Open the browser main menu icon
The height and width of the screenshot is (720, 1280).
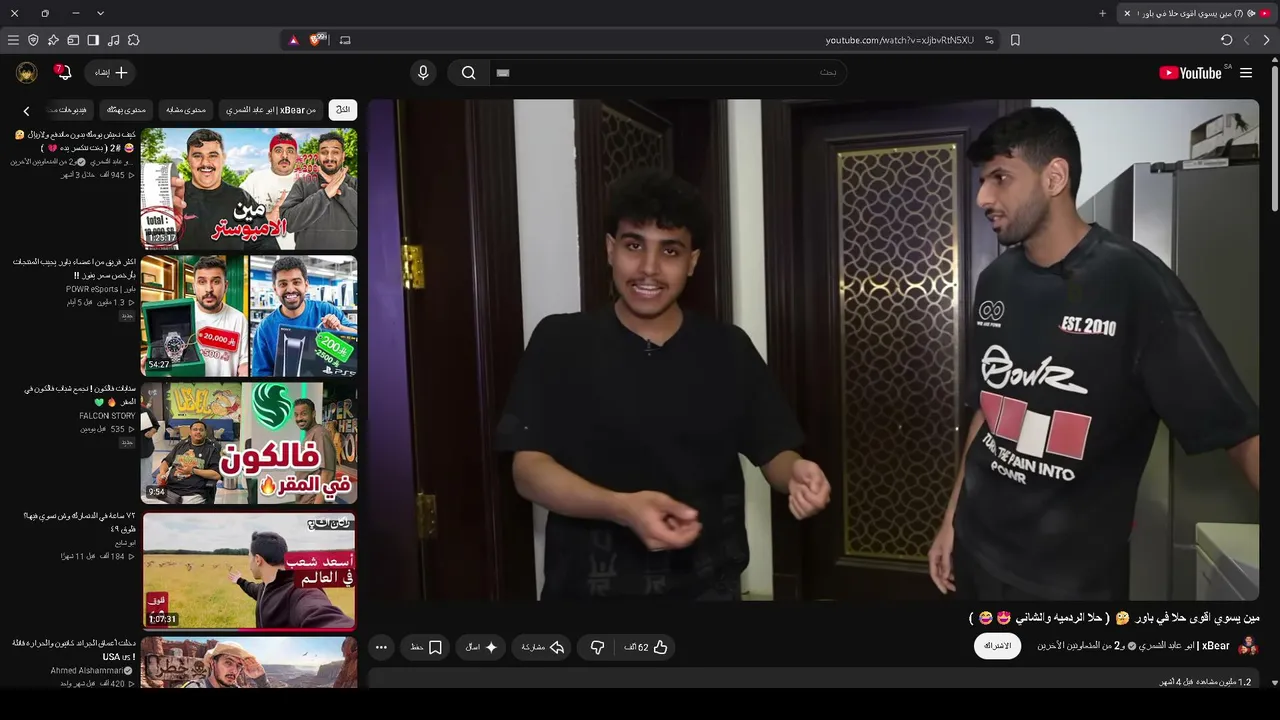(x=13, y=40)
